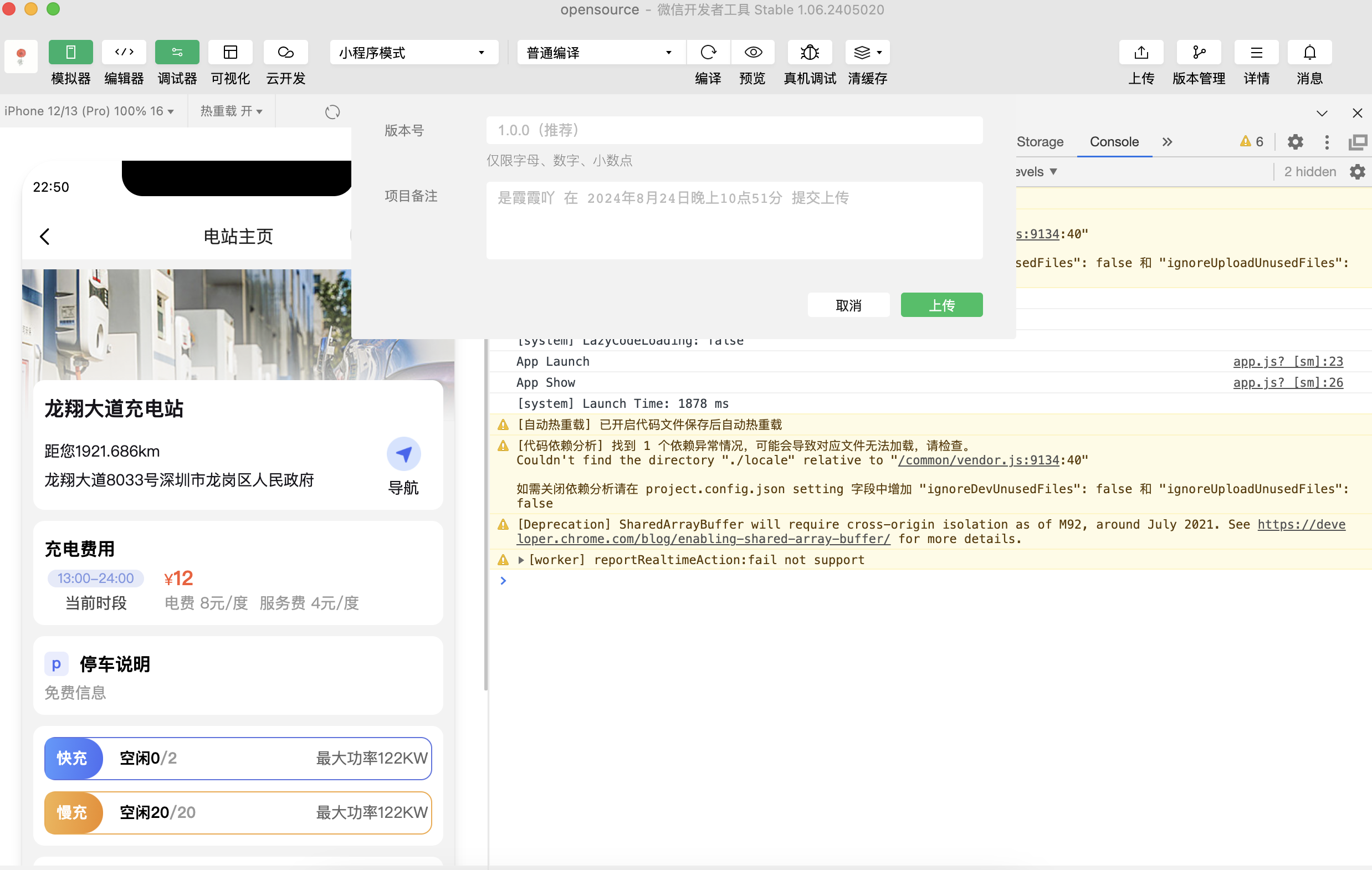Show more devtools tabs chevron
This screenshot has height=870, width=1372.
click(1167, 142)
